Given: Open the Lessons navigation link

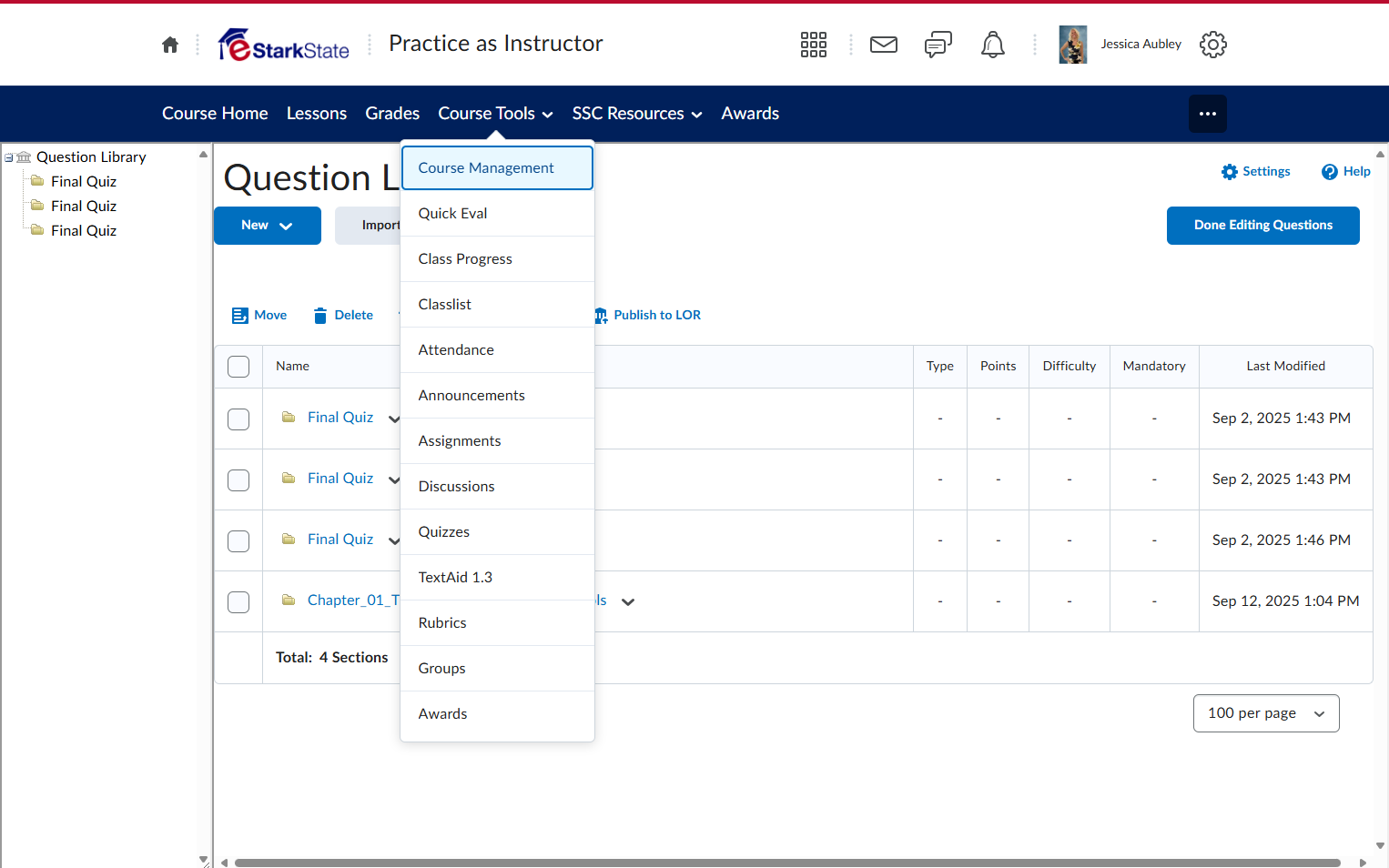Looking at the screenshot, I should (x=317, y=114).
